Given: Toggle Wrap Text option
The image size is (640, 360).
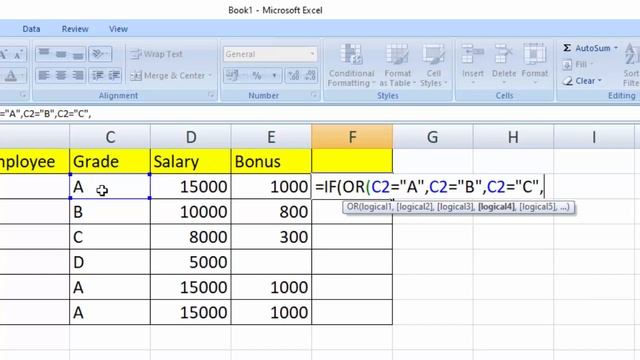Looking at the screenshot, I should click(x=156, y=54).
